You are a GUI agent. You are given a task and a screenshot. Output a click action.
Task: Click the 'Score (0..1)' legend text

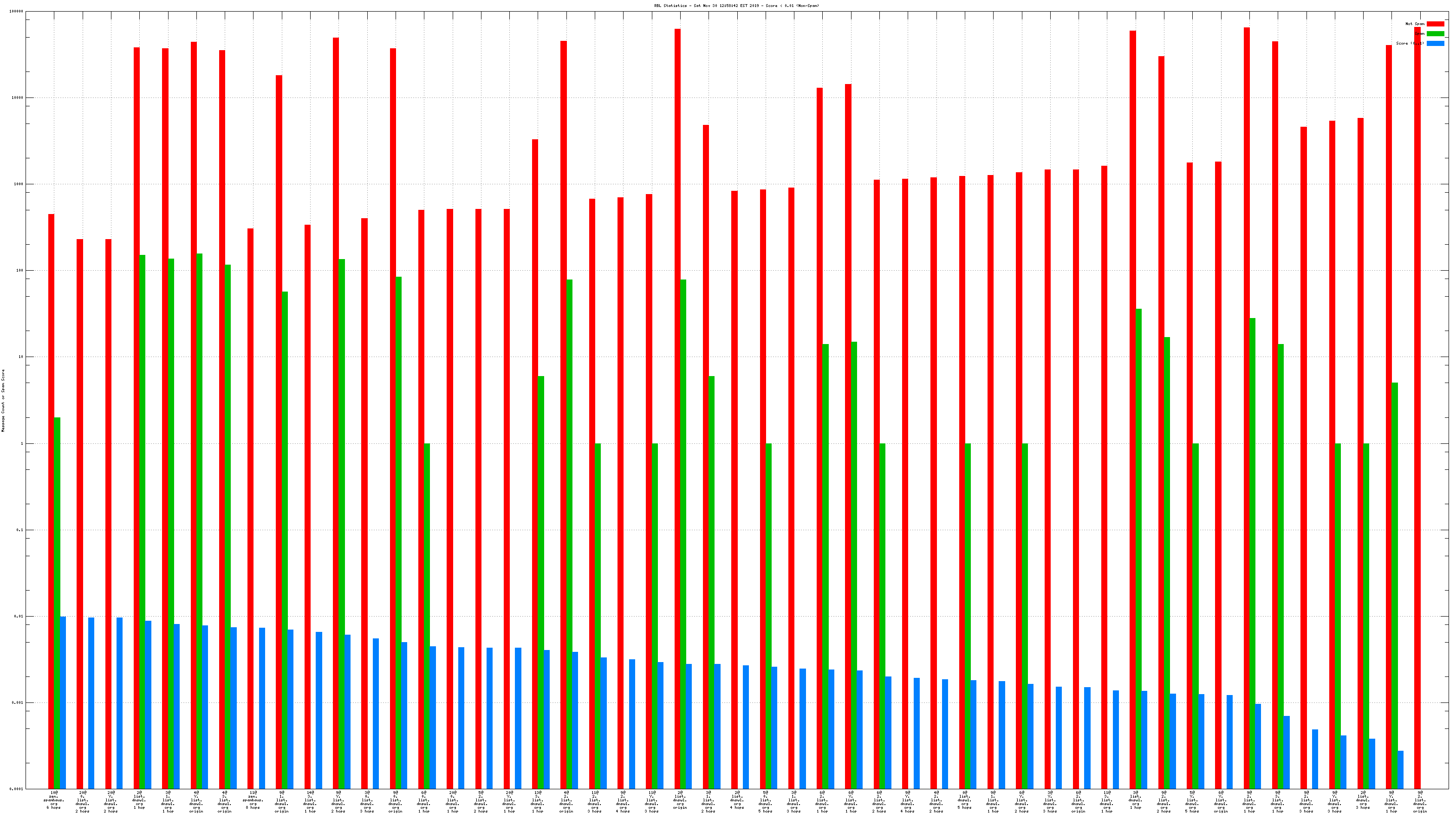(x=1410, y=43)
